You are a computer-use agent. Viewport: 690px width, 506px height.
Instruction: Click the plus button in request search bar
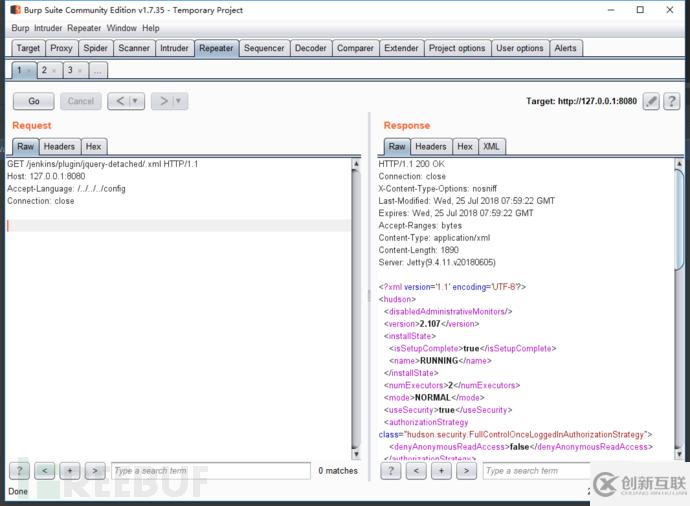tap(70, 471)
